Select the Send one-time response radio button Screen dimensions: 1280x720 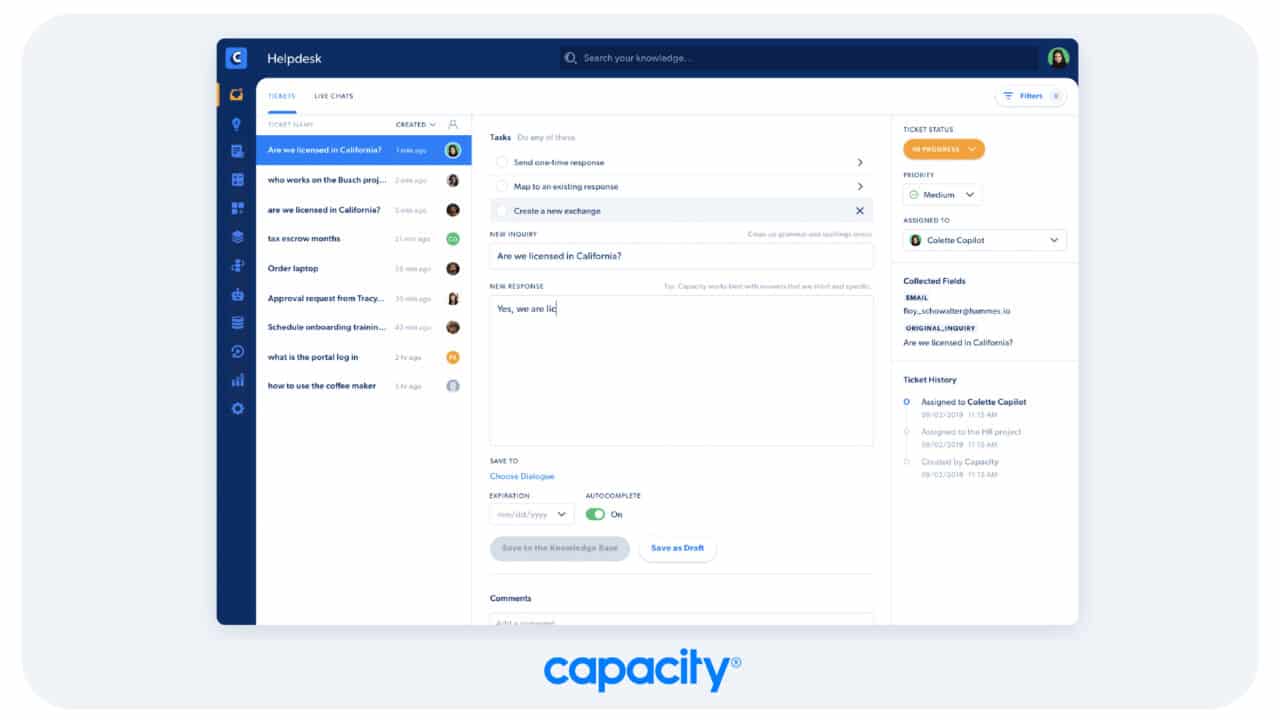[x=502, y=162]
